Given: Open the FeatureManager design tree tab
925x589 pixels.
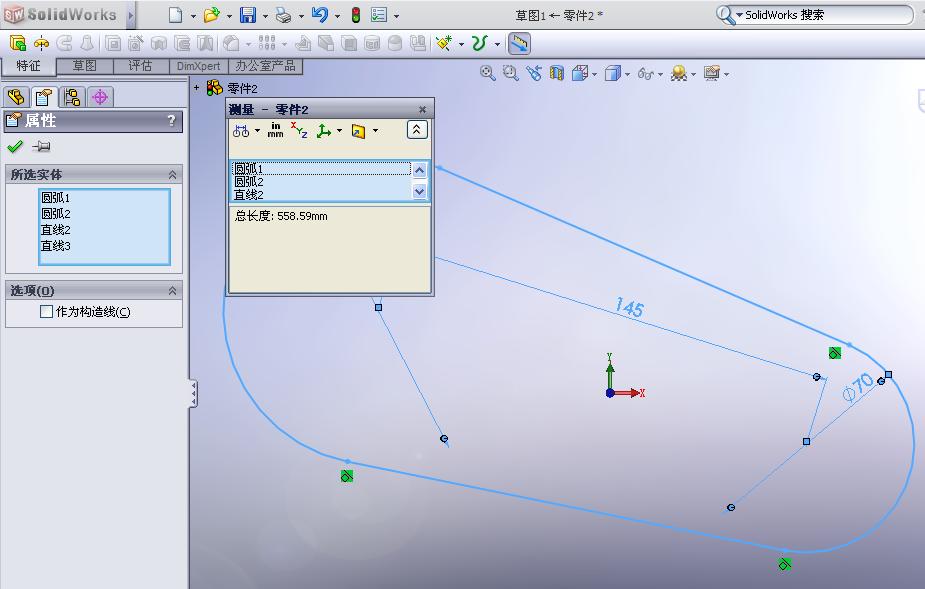Looking at the screenshot, I should 16,97.
